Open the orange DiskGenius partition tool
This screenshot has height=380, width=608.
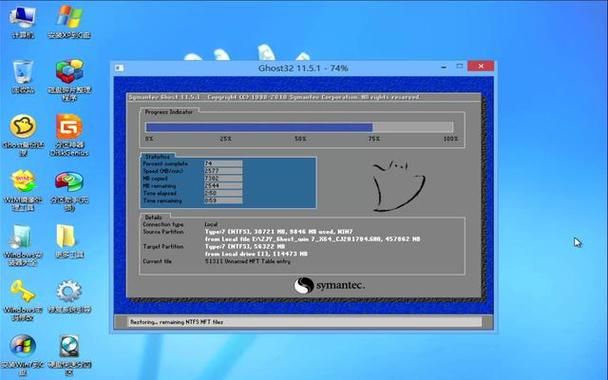[x=69, y=135]
